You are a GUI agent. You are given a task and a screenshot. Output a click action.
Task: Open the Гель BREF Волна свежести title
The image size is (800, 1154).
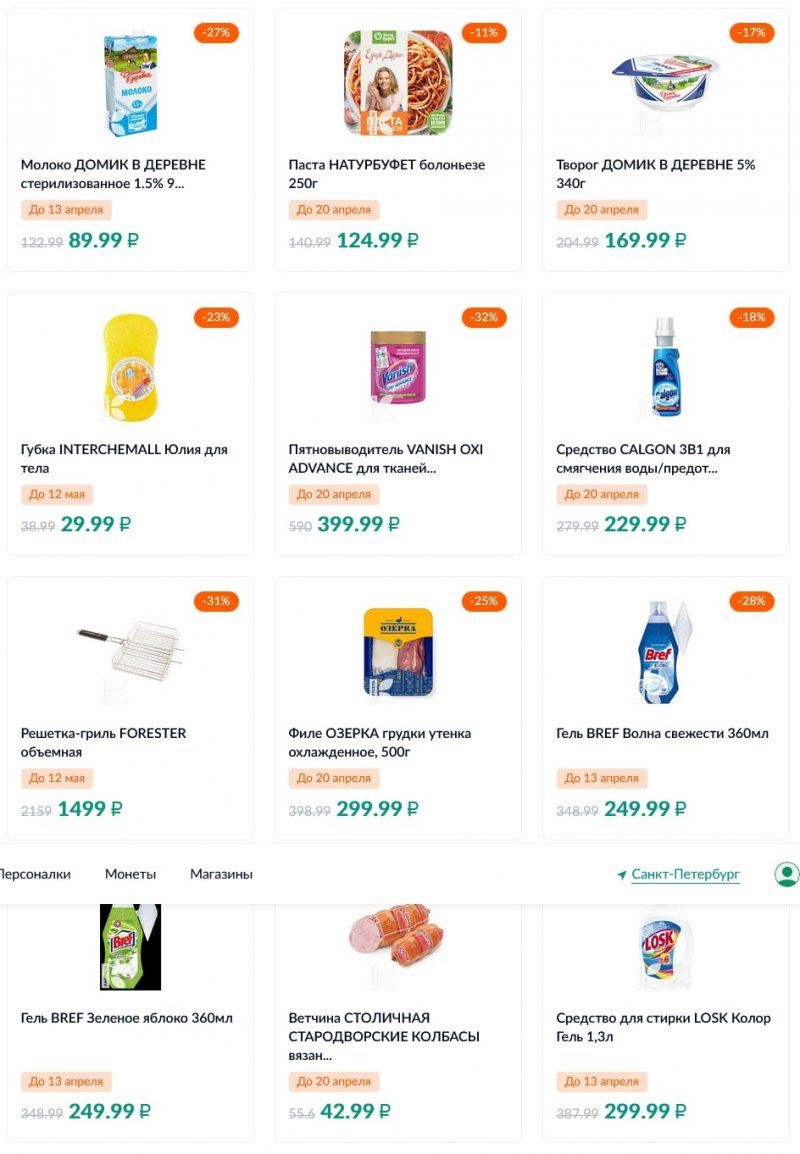[x=662, y=733]
